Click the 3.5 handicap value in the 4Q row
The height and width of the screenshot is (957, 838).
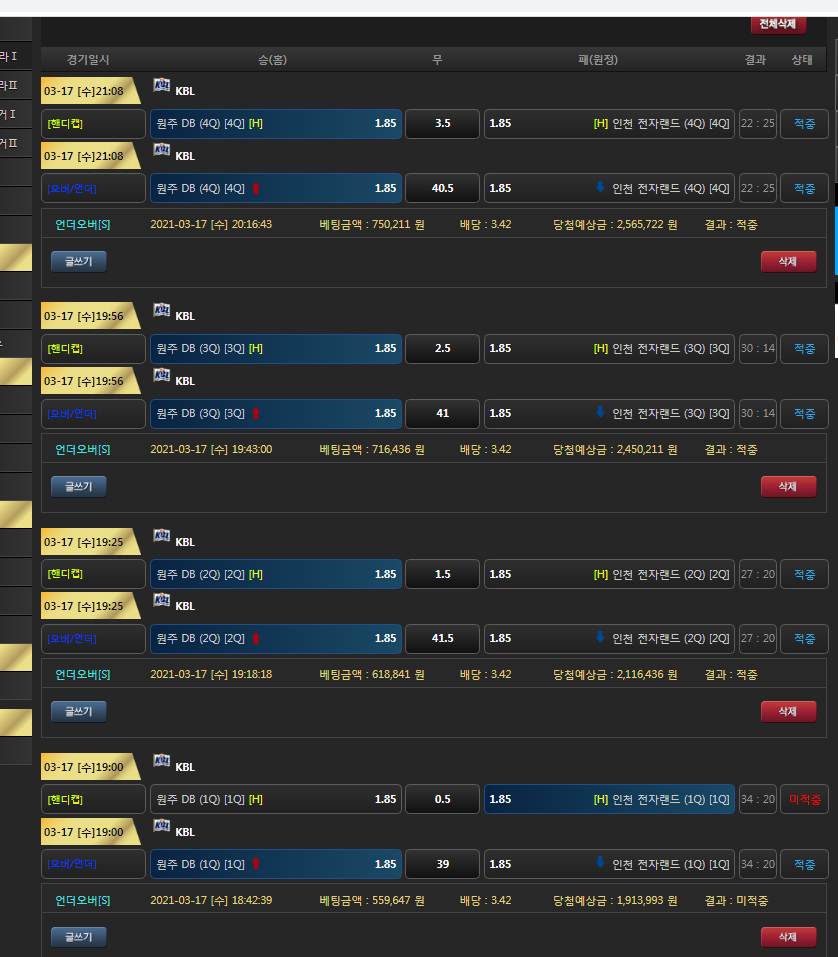(442, 124)
